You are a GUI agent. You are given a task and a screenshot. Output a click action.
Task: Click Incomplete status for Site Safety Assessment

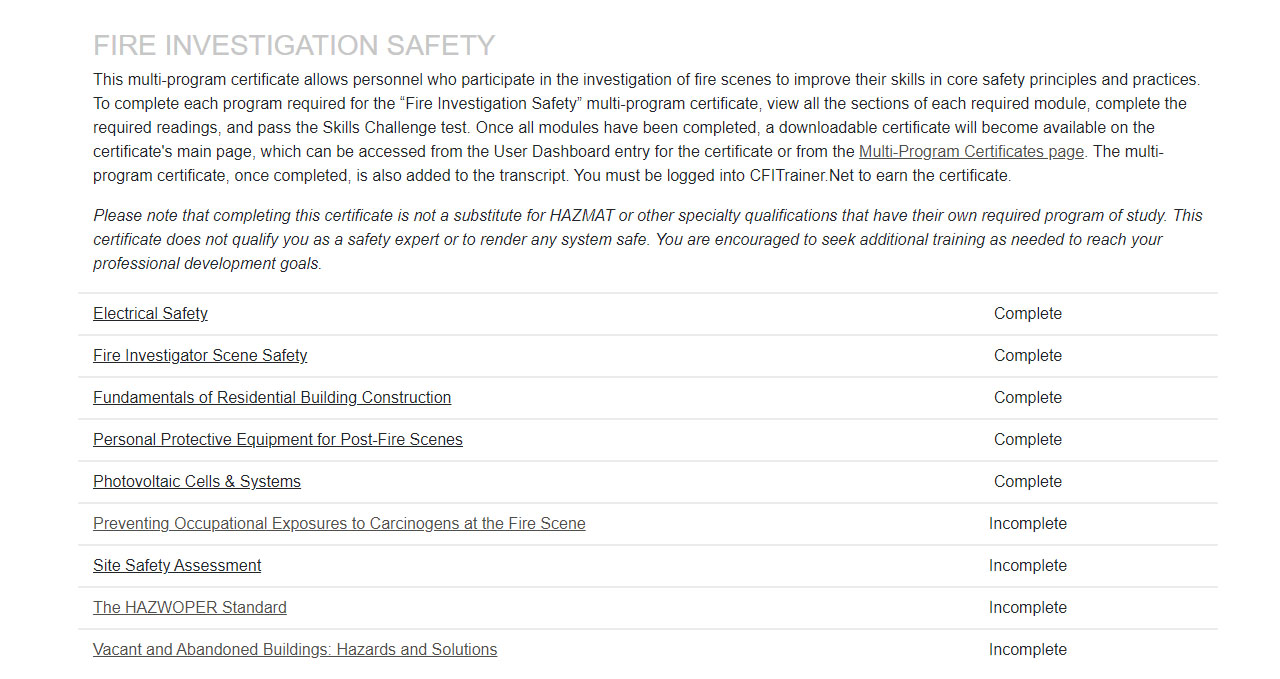(x=1028, y=565)
